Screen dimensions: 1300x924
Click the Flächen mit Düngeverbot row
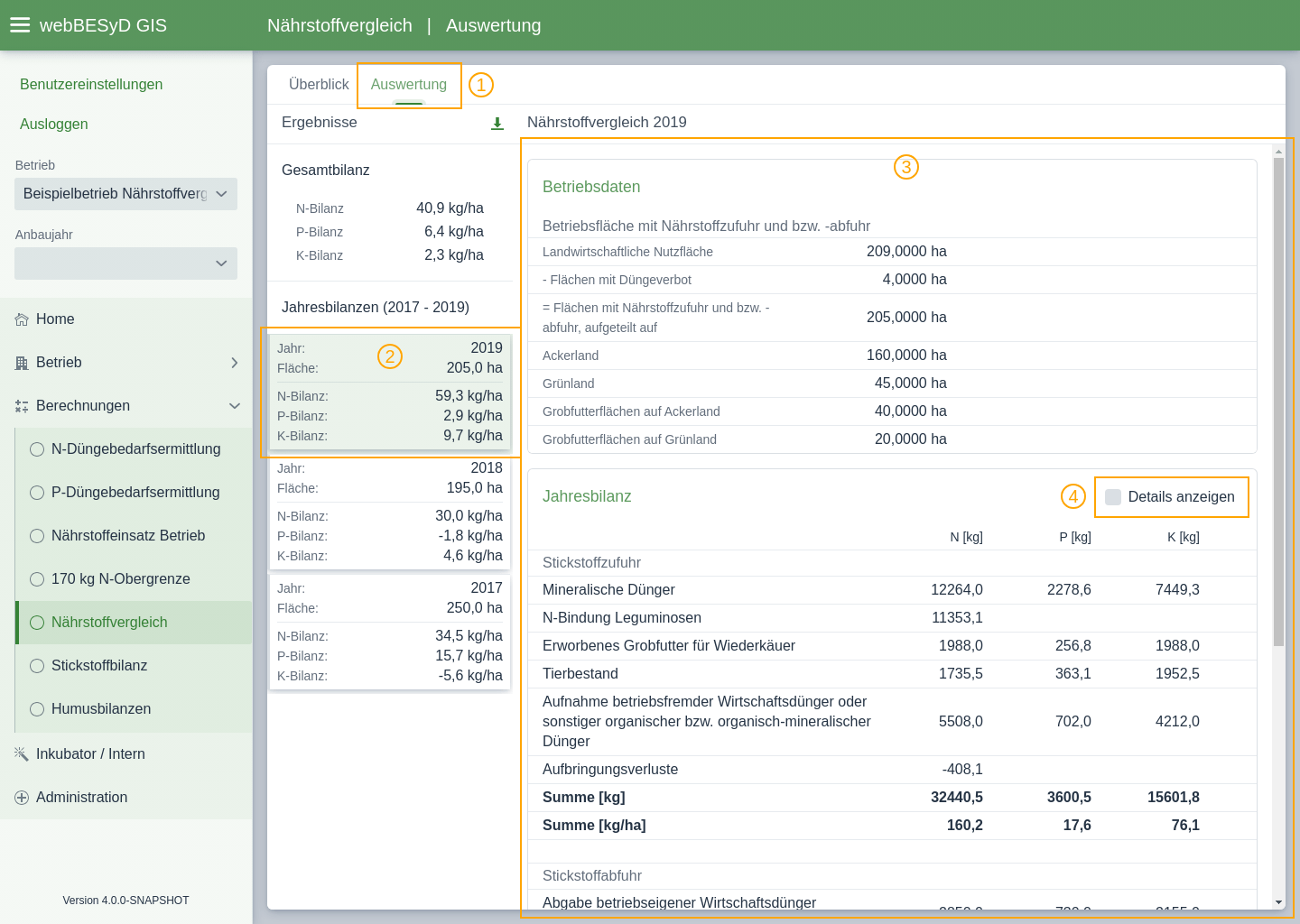click(x=892, y=280)
